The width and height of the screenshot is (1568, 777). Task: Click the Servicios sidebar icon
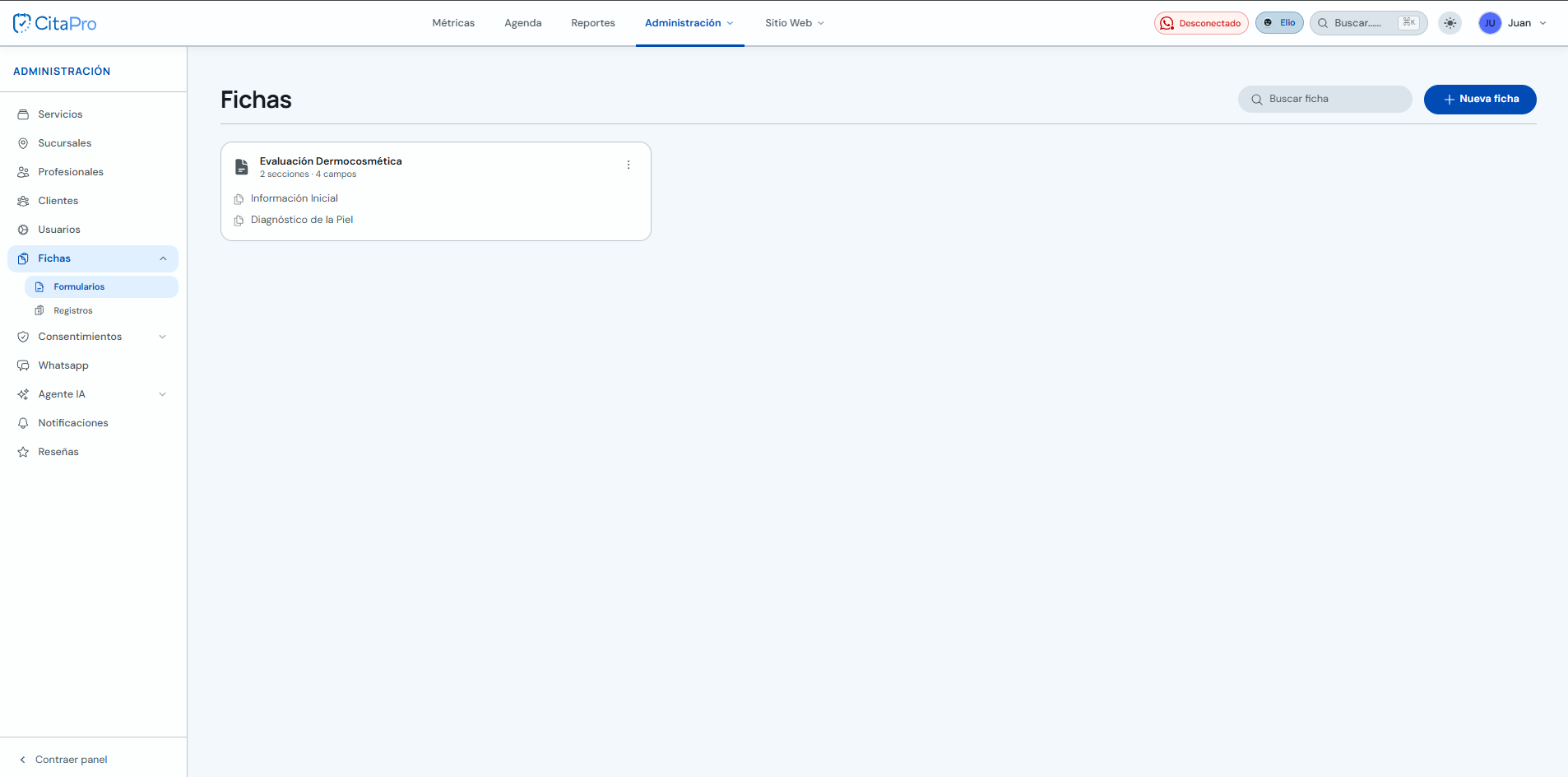[23, 114]
